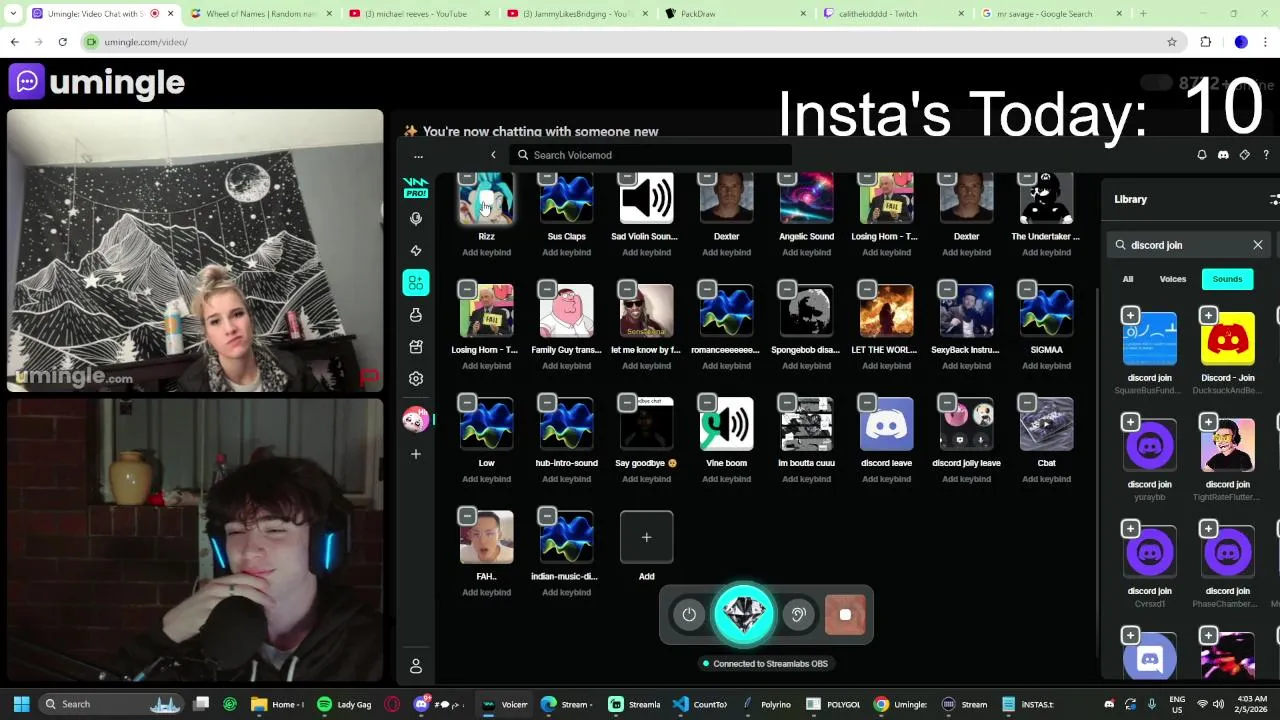Play the FAH.. sound
The width and height of the screenshot is (1280, 720).
tap(486, 537)
